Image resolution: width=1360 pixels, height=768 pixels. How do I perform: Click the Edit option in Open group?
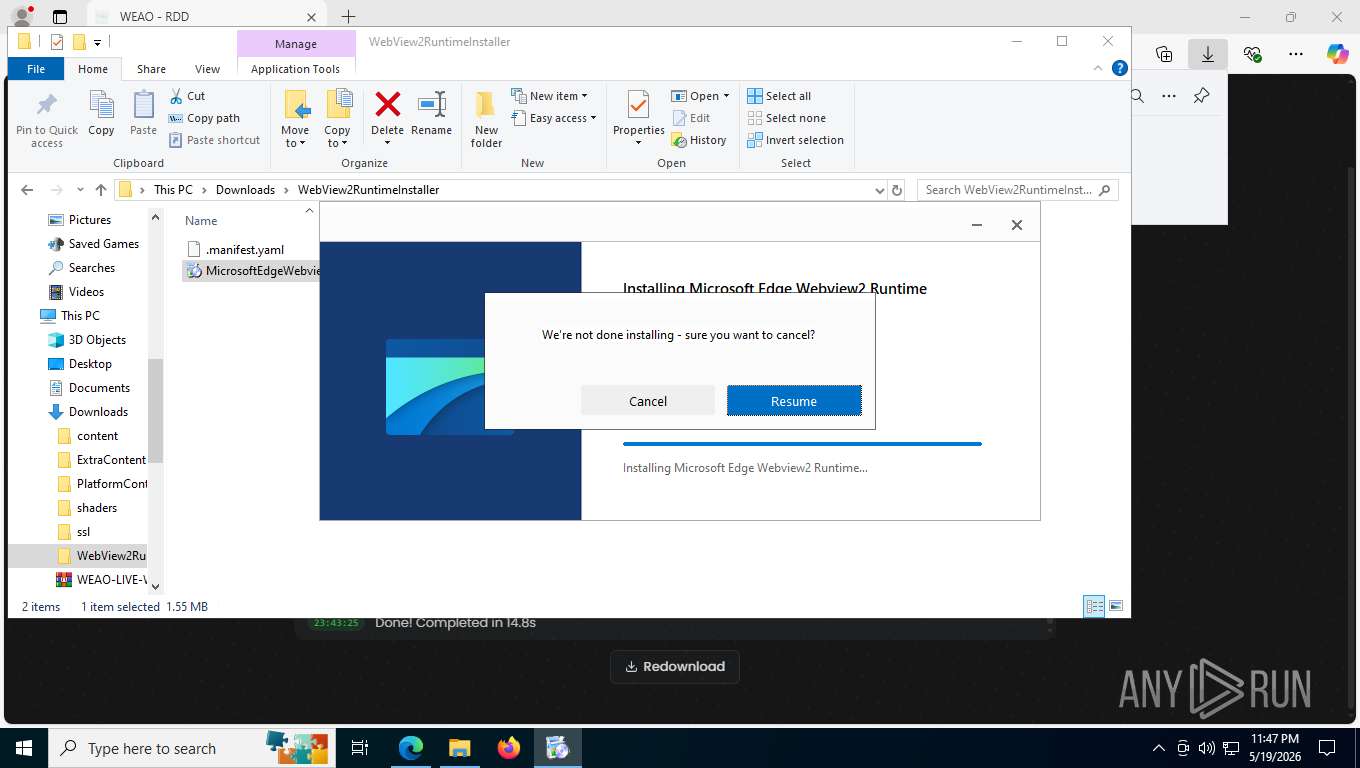click(690, 118)
